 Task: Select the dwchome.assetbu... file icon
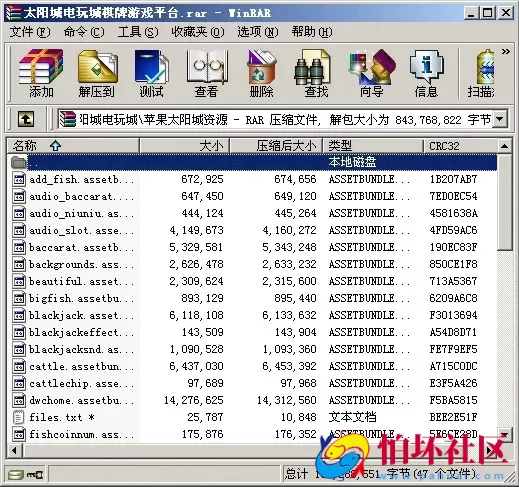(19, 400)
